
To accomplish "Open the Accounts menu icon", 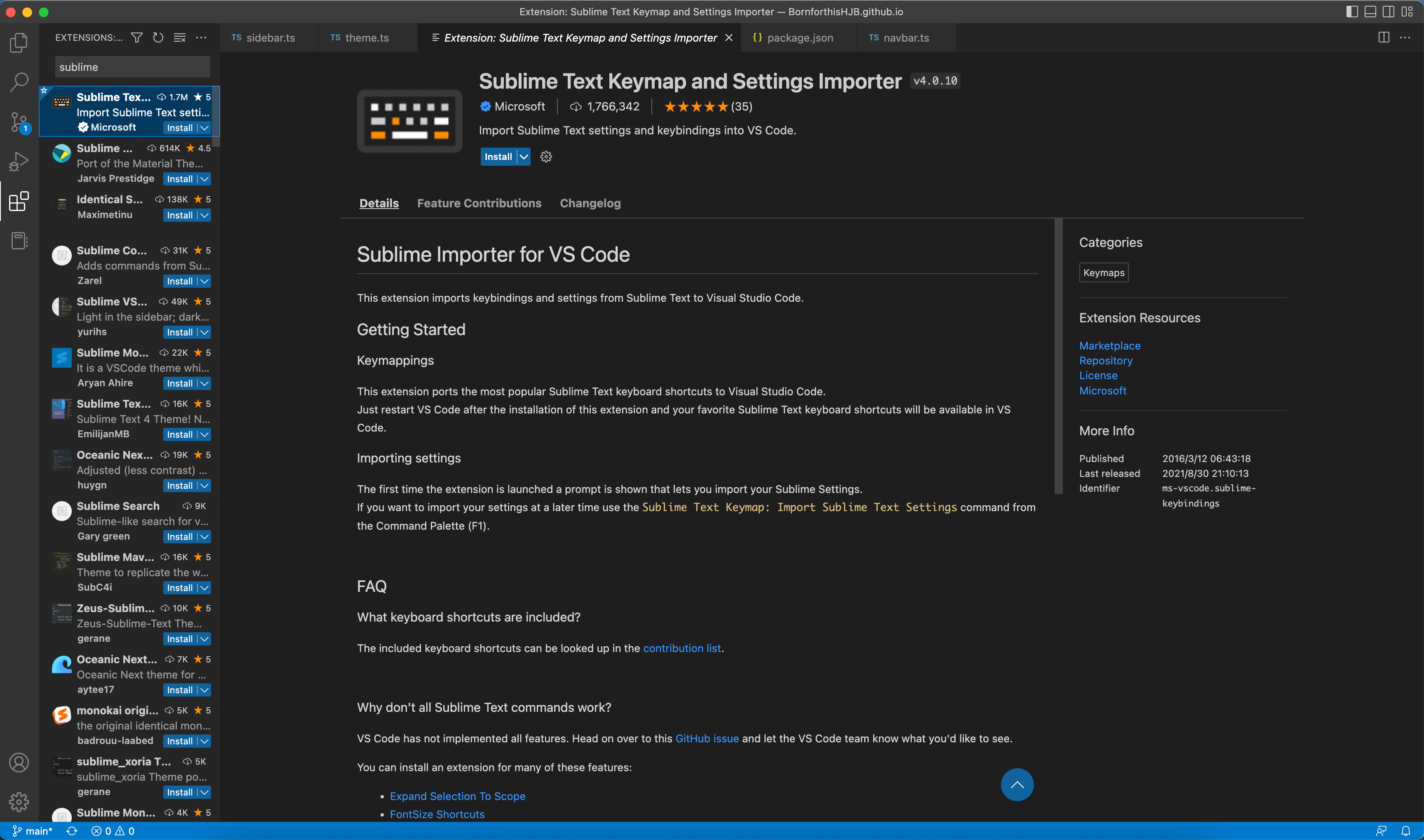I will tap(19, 763).
